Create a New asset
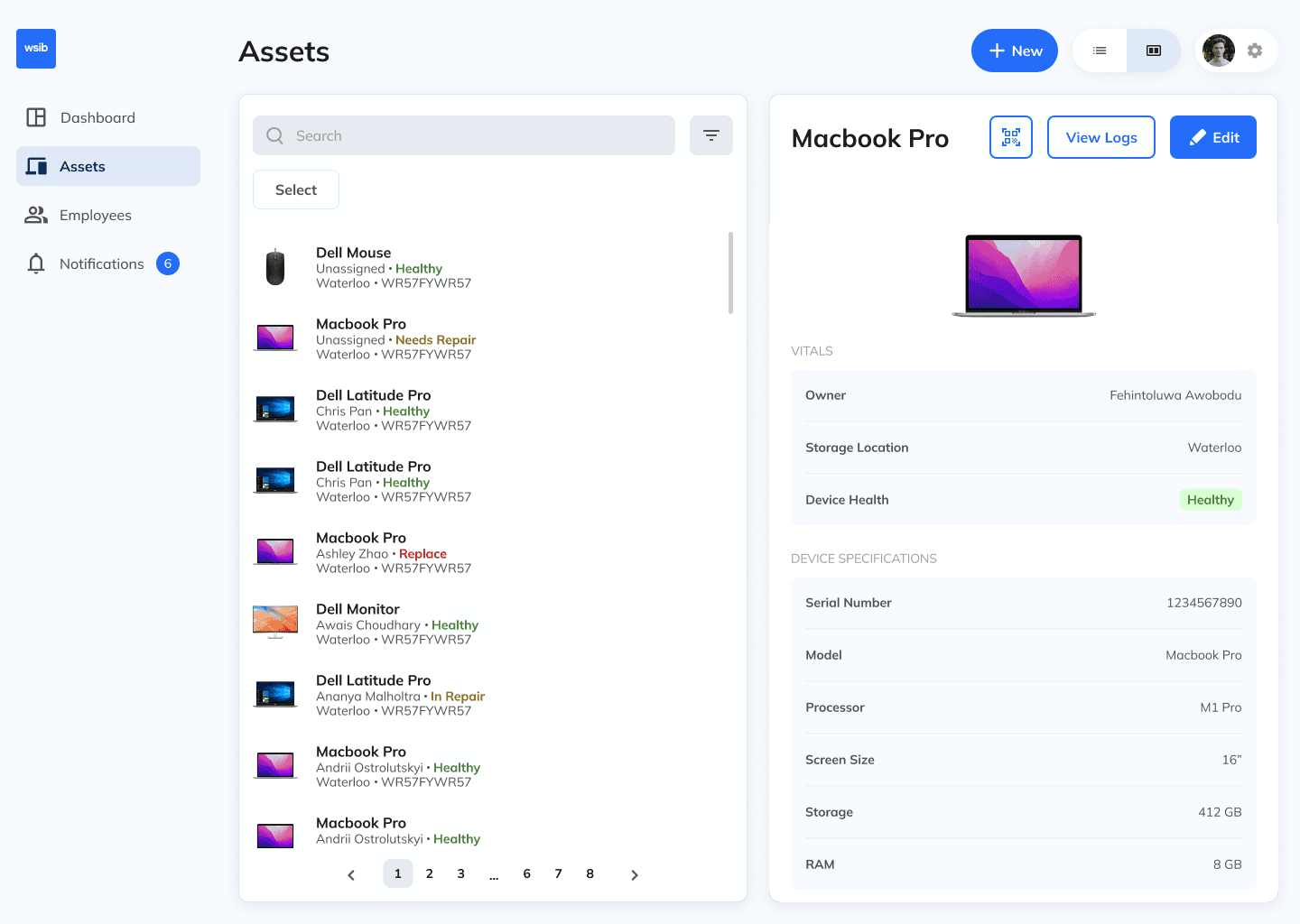 tap(1015, 51)
